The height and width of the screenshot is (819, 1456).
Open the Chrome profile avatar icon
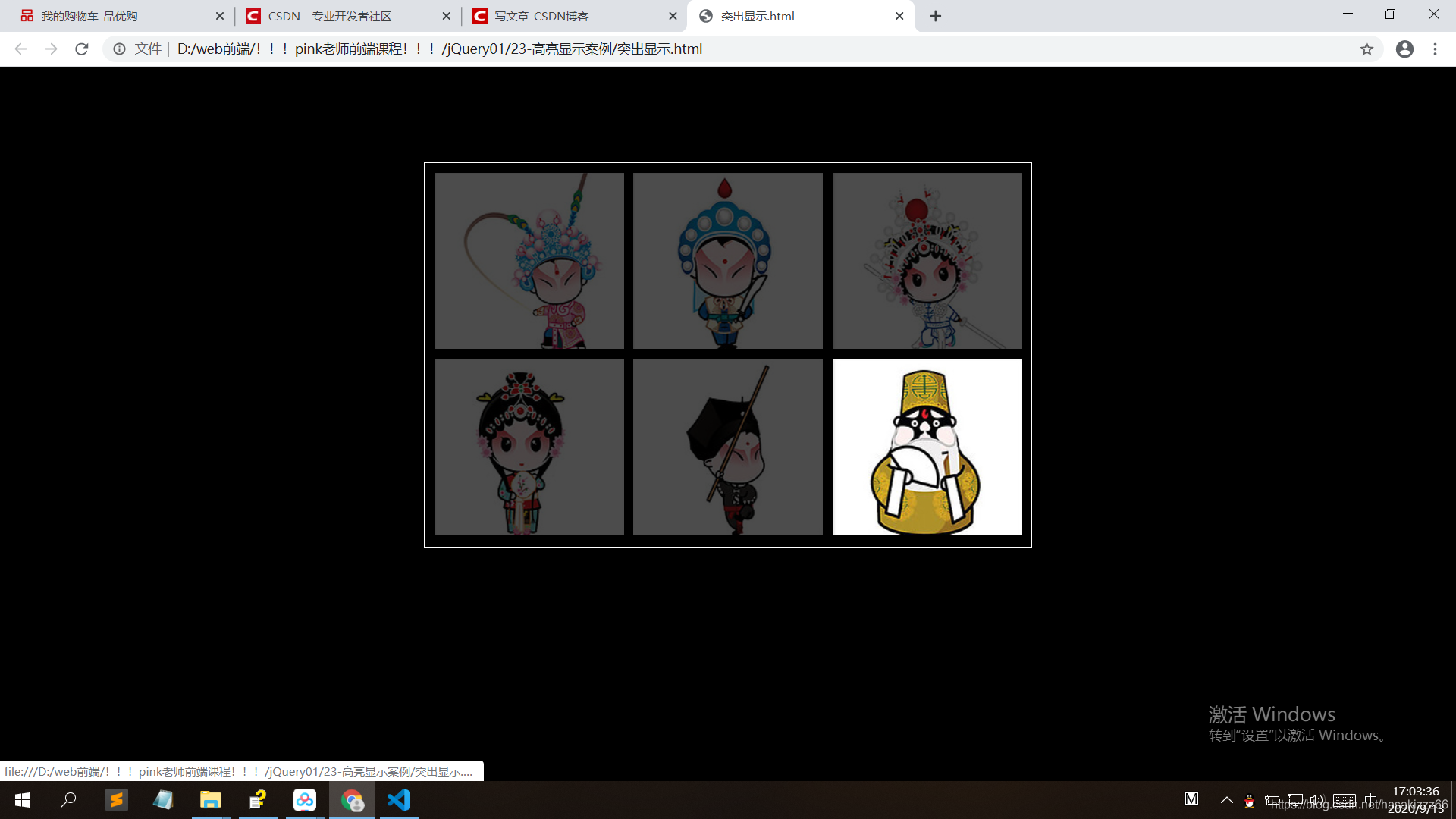click(1404, 49)
